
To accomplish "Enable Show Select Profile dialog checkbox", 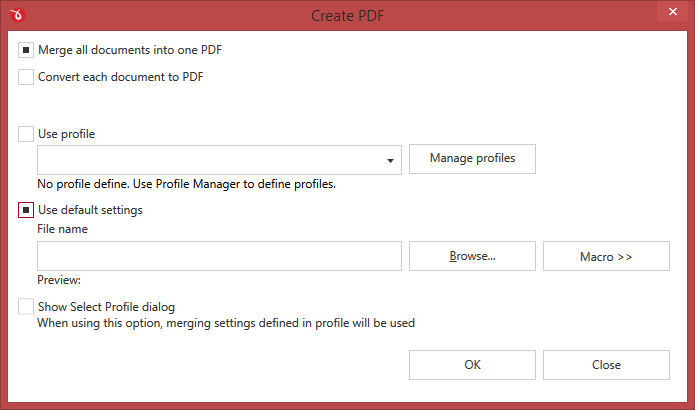I will 26,307.
